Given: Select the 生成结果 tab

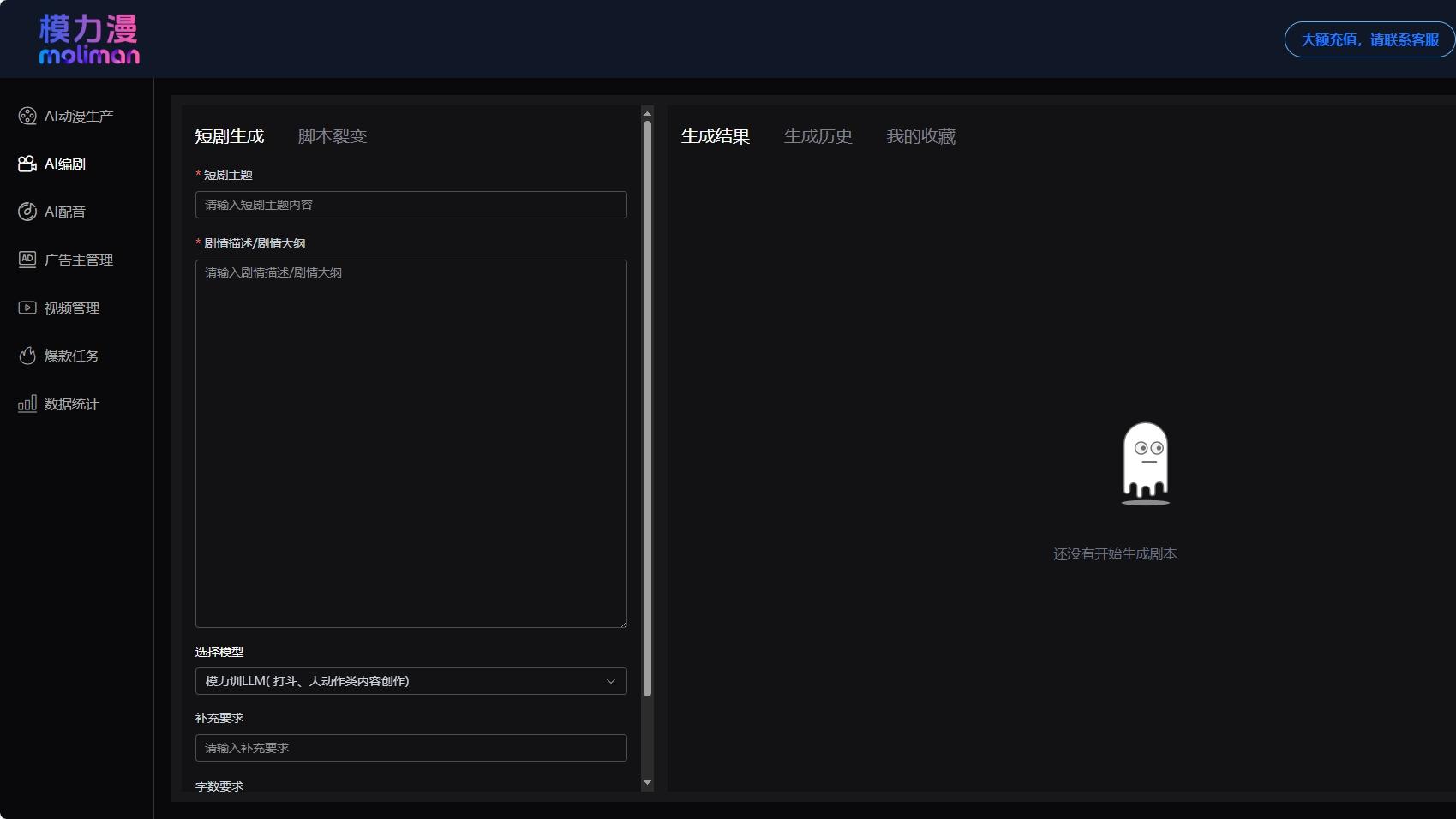Looking at the screenshot, I should click(715, 135).
